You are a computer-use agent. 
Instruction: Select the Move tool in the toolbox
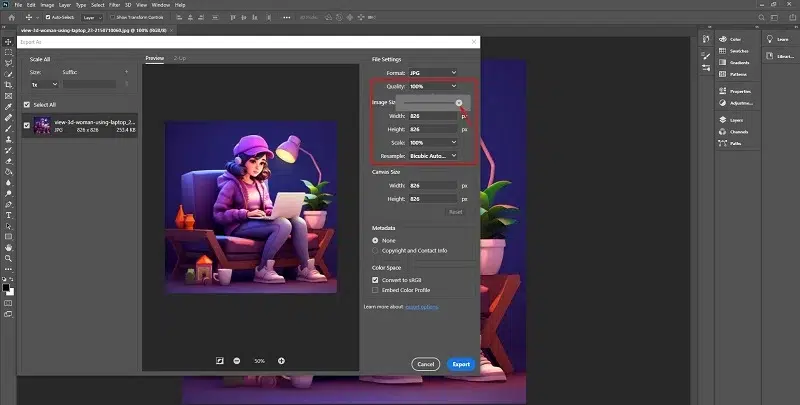click(x=8, y=42)
